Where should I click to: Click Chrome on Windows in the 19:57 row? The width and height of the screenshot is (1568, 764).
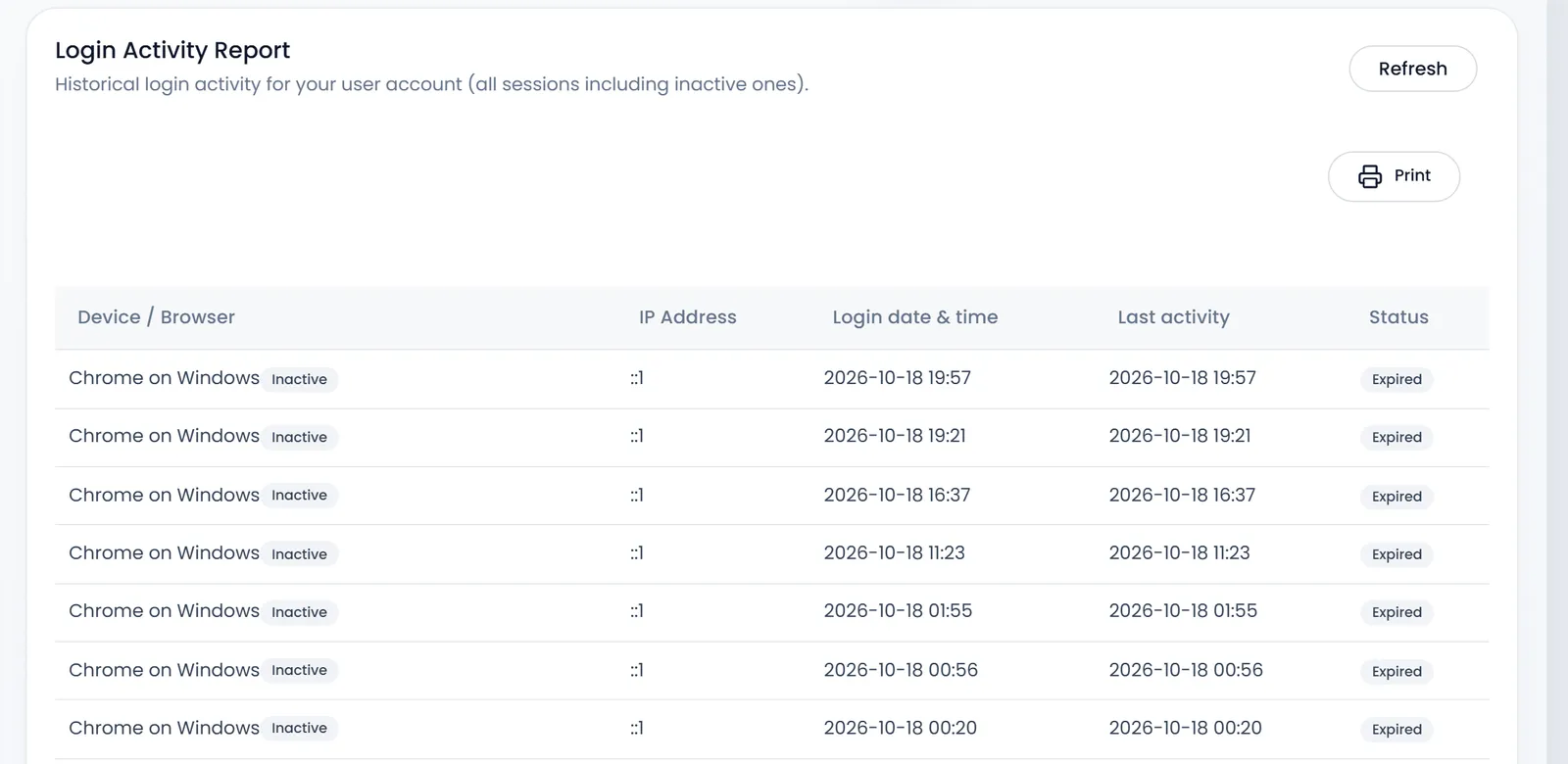(x=164, y=378)
